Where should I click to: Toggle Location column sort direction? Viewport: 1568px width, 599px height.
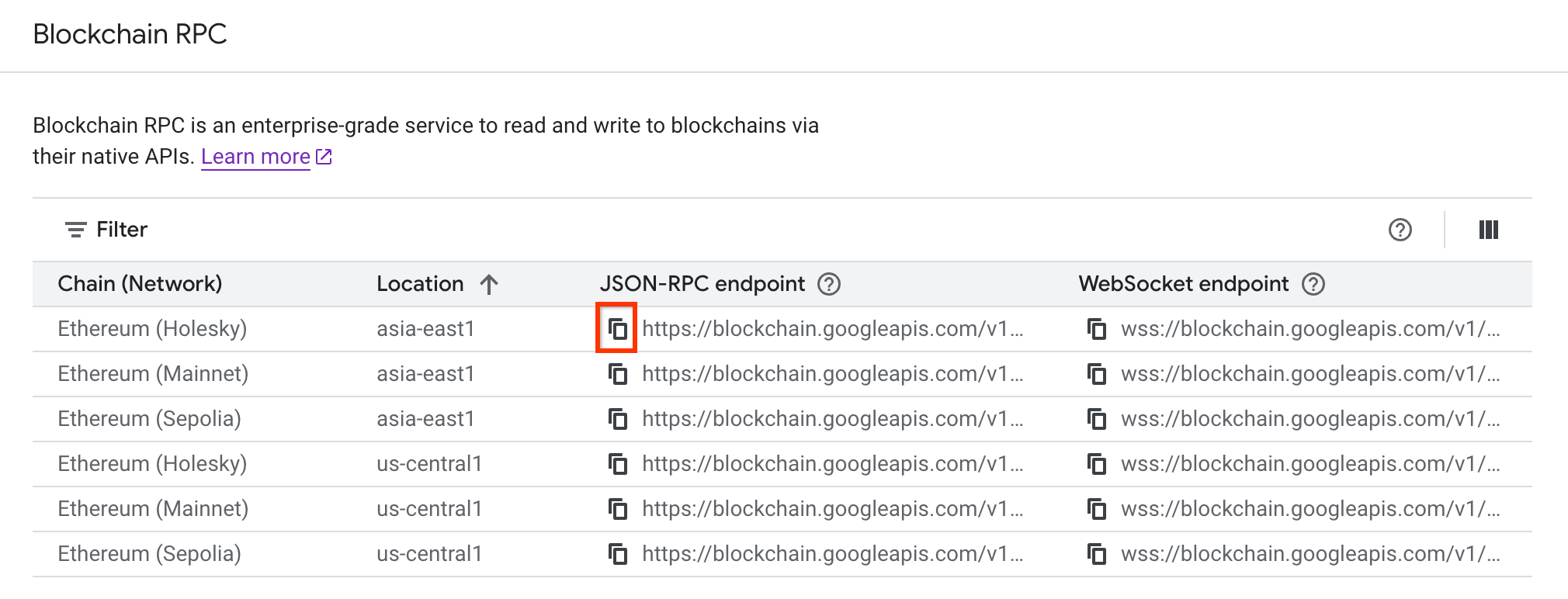[489, 284]
